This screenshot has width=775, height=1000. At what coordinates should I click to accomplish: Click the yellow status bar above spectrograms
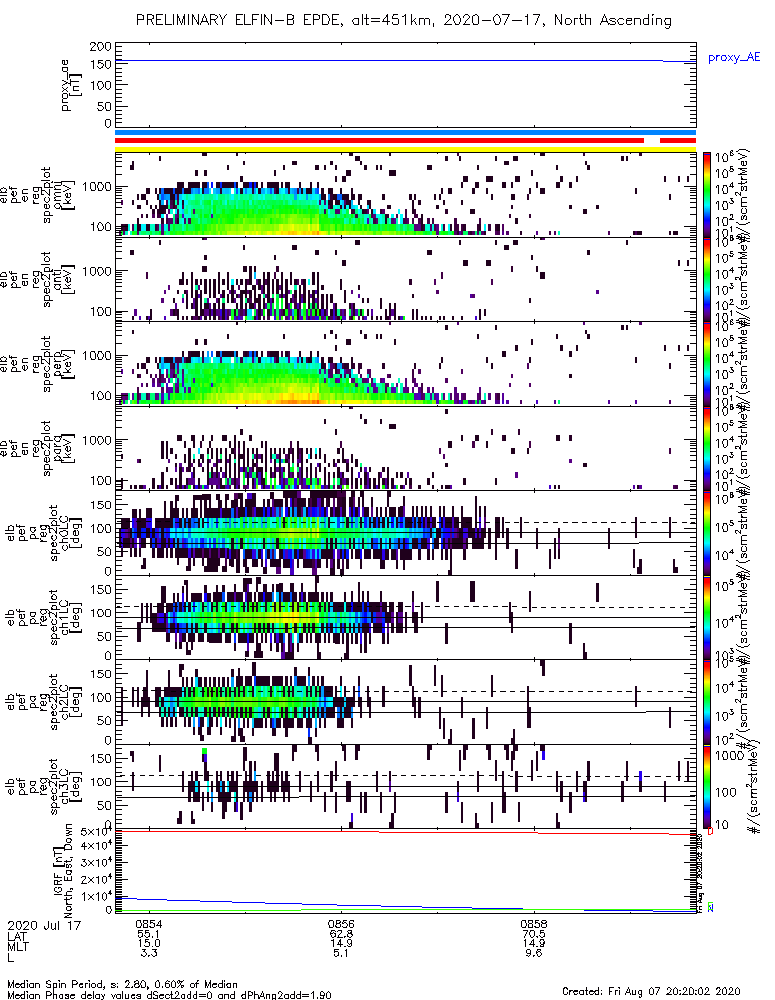(405, 149)
